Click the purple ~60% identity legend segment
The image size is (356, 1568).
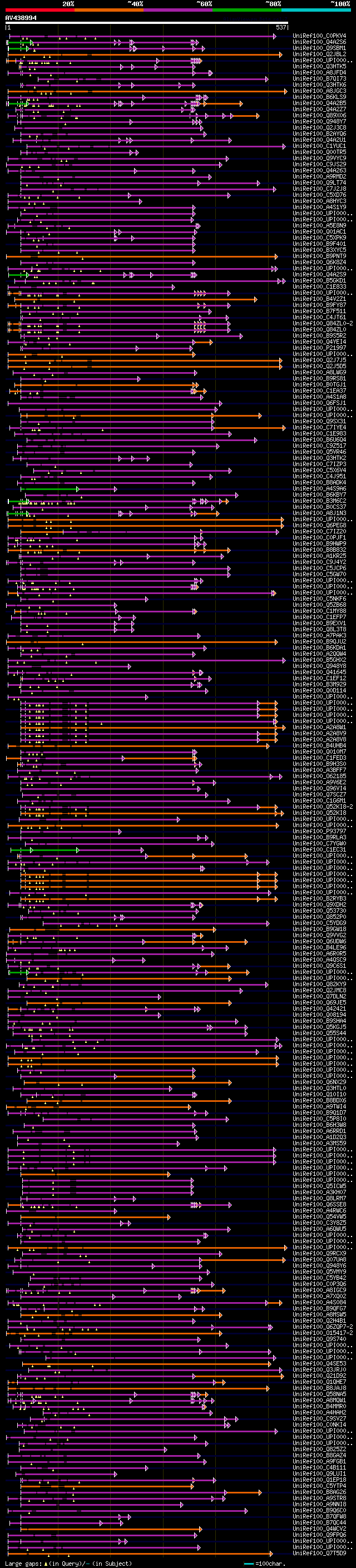click(x=179, y=11)
